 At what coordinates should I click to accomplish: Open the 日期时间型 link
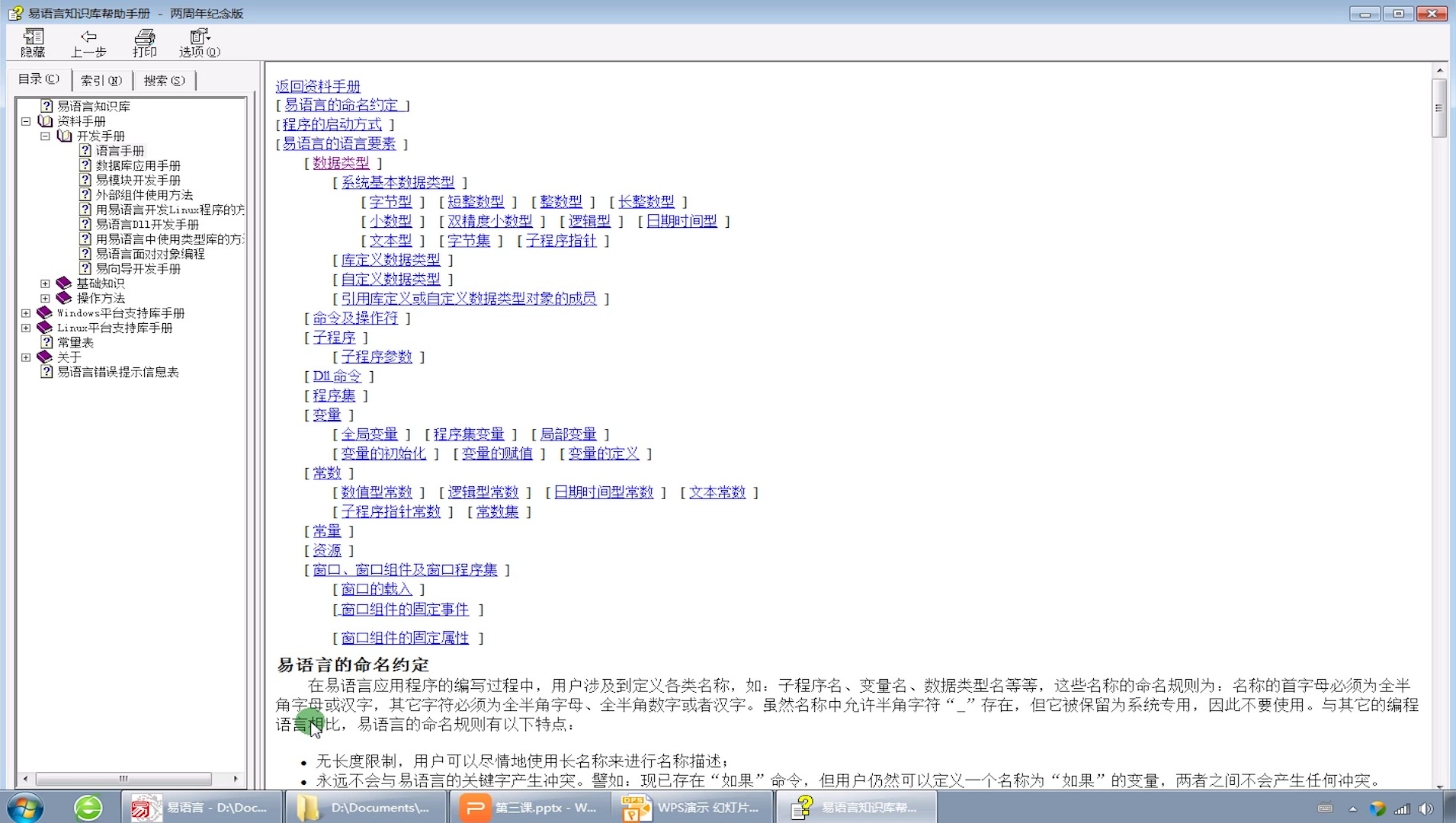[x=682, y=221]
